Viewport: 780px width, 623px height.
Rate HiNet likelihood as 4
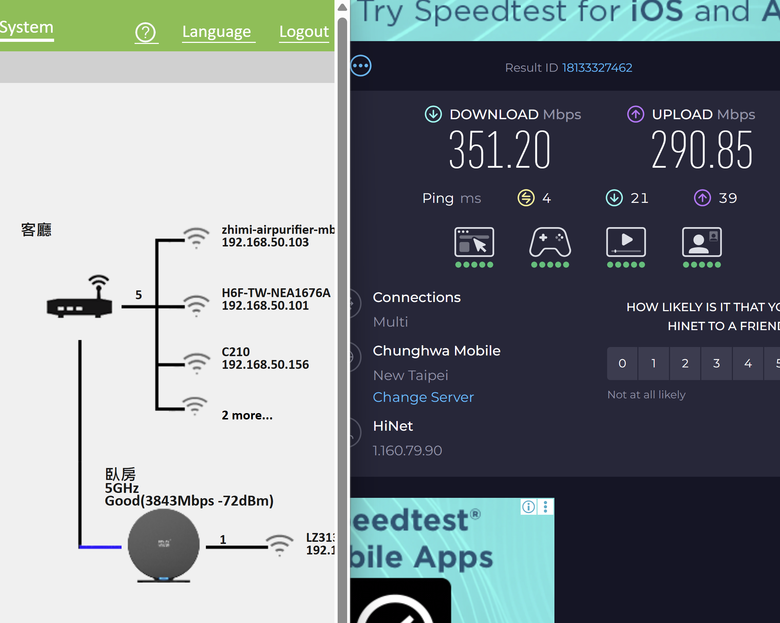[x=748, y=364]
